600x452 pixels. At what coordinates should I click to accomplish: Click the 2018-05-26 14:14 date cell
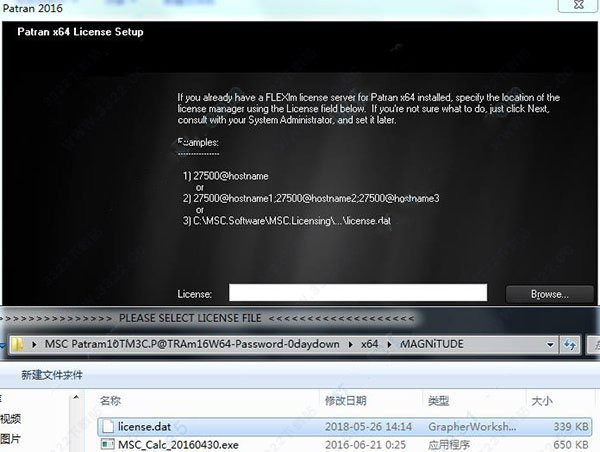[x=368, y=426]
